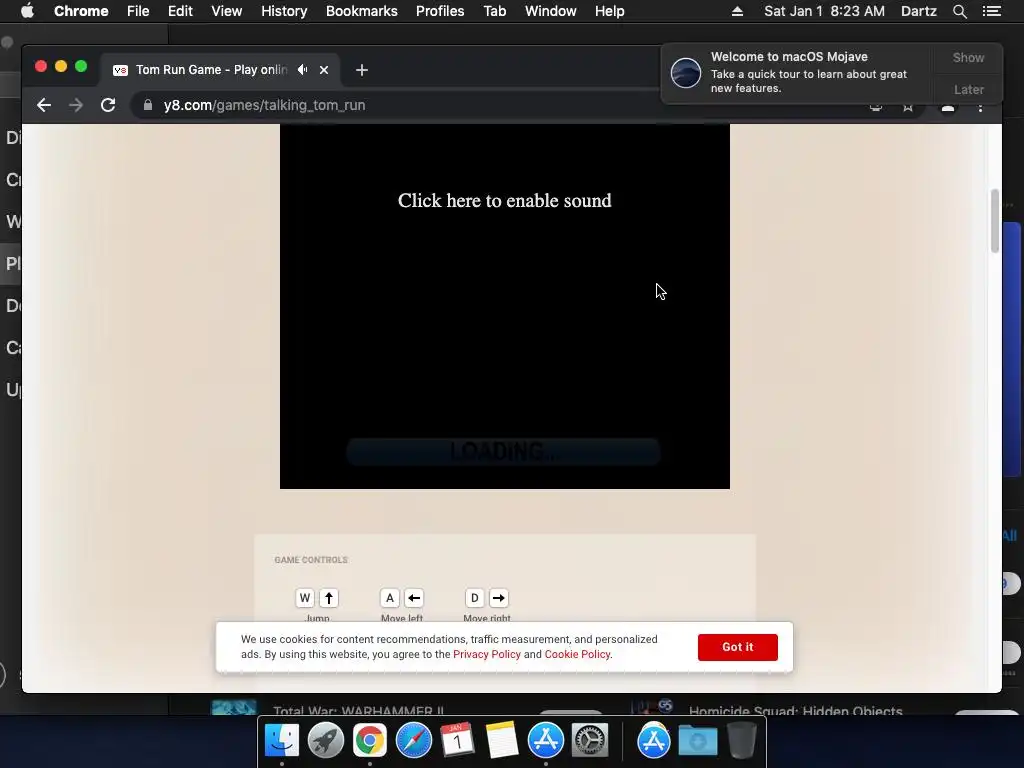
Task: Open the History menu
Action: [284, 11]
